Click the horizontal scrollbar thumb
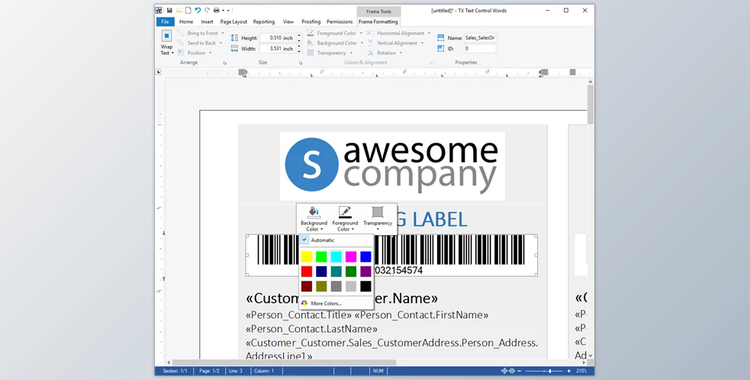 [x=284, y=363]
